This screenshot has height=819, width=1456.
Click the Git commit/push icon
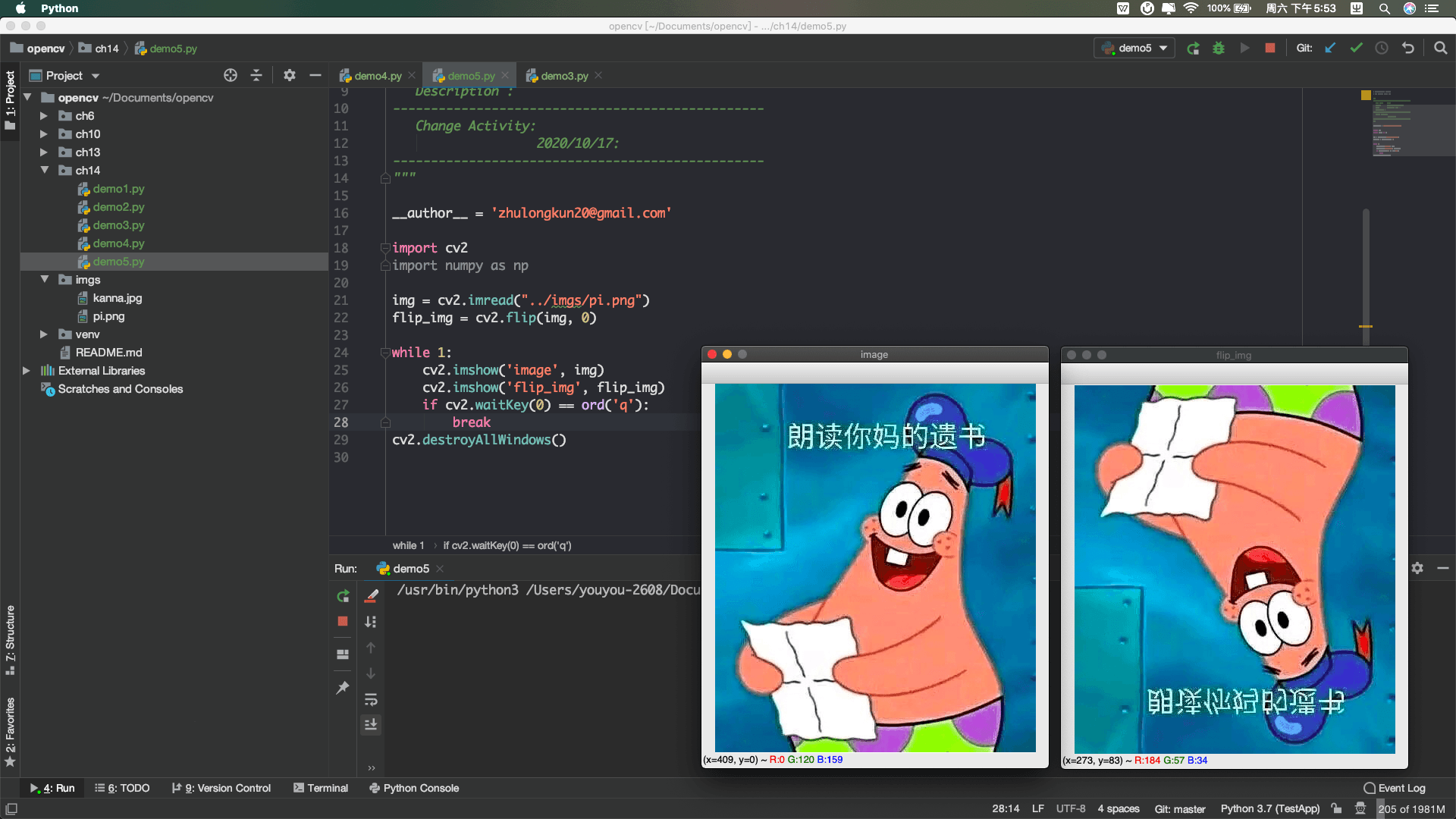click(1357, 47)
